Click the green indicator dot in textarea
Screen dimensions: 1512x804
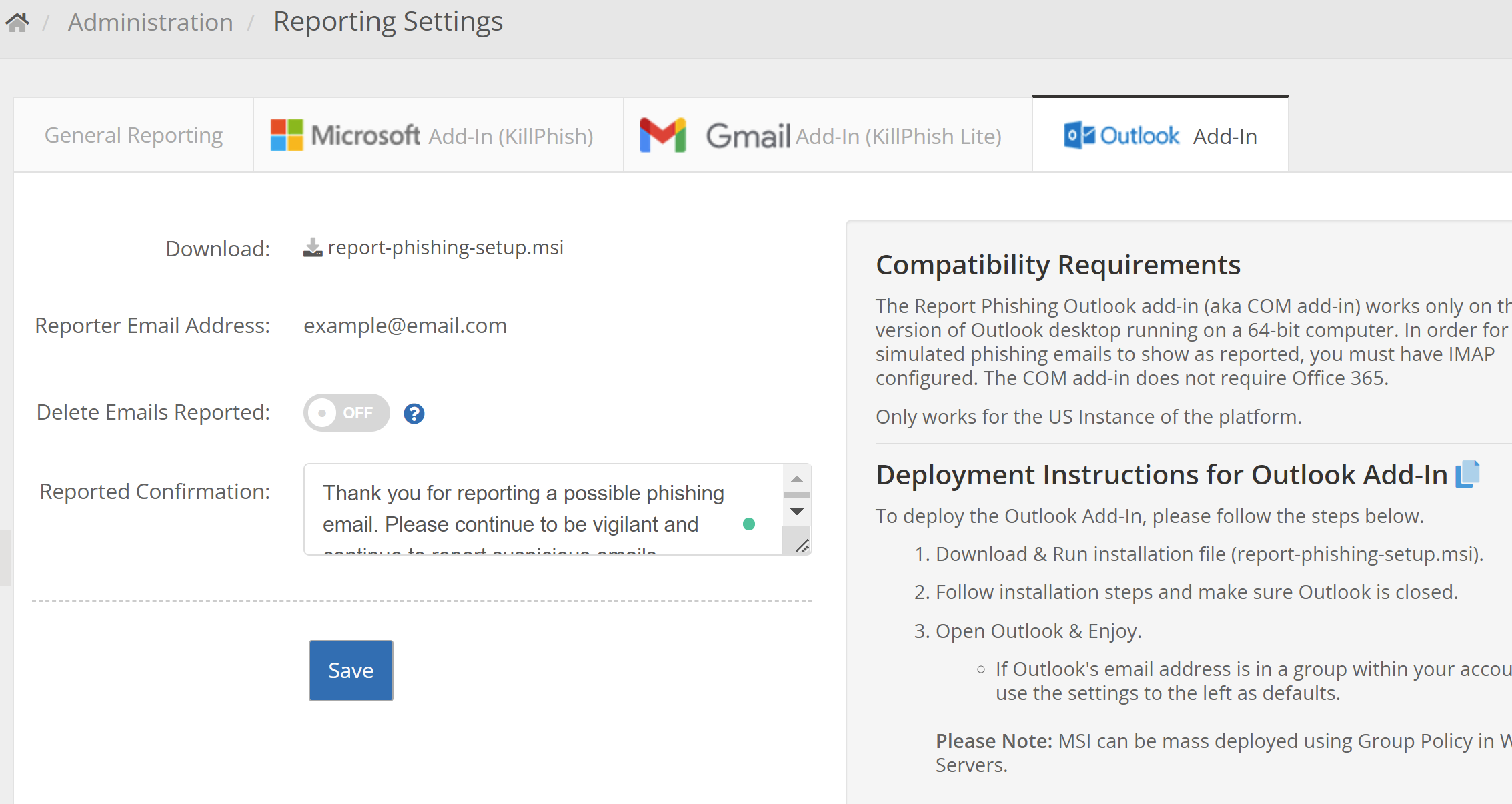[749, 524]
